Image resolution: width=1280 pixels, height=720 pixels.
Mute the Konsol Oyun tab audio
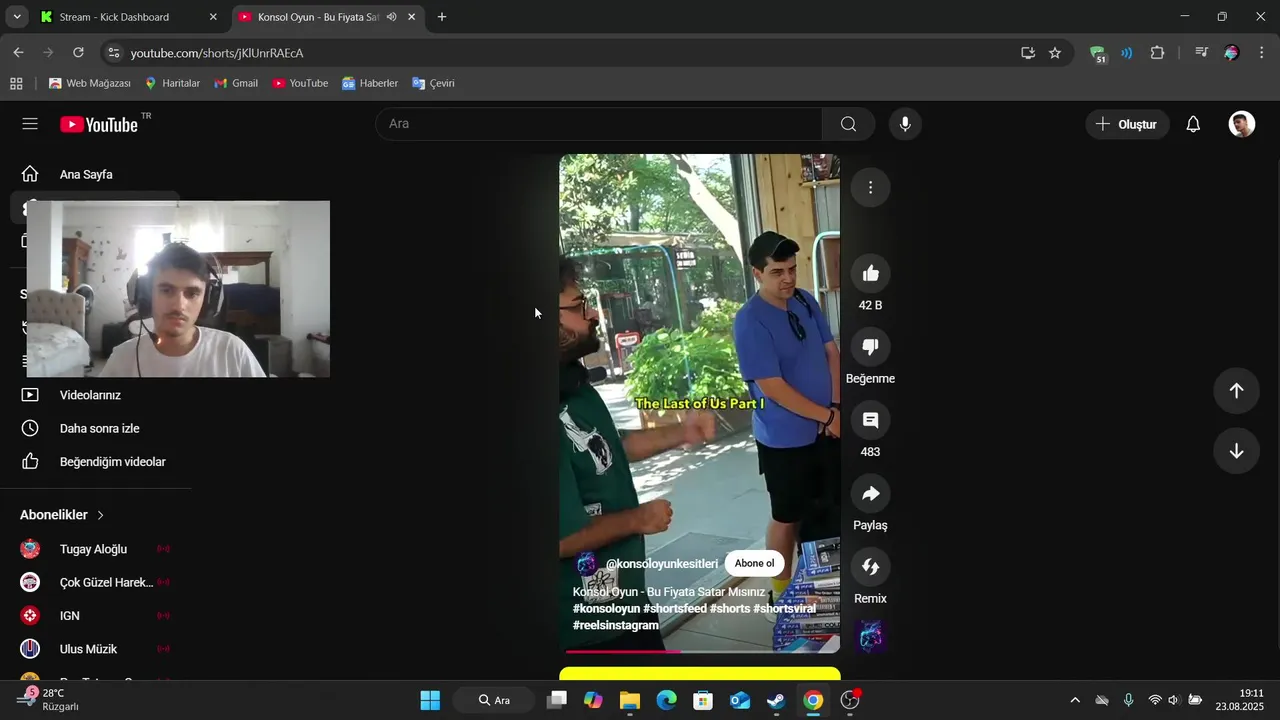point(391,17)
